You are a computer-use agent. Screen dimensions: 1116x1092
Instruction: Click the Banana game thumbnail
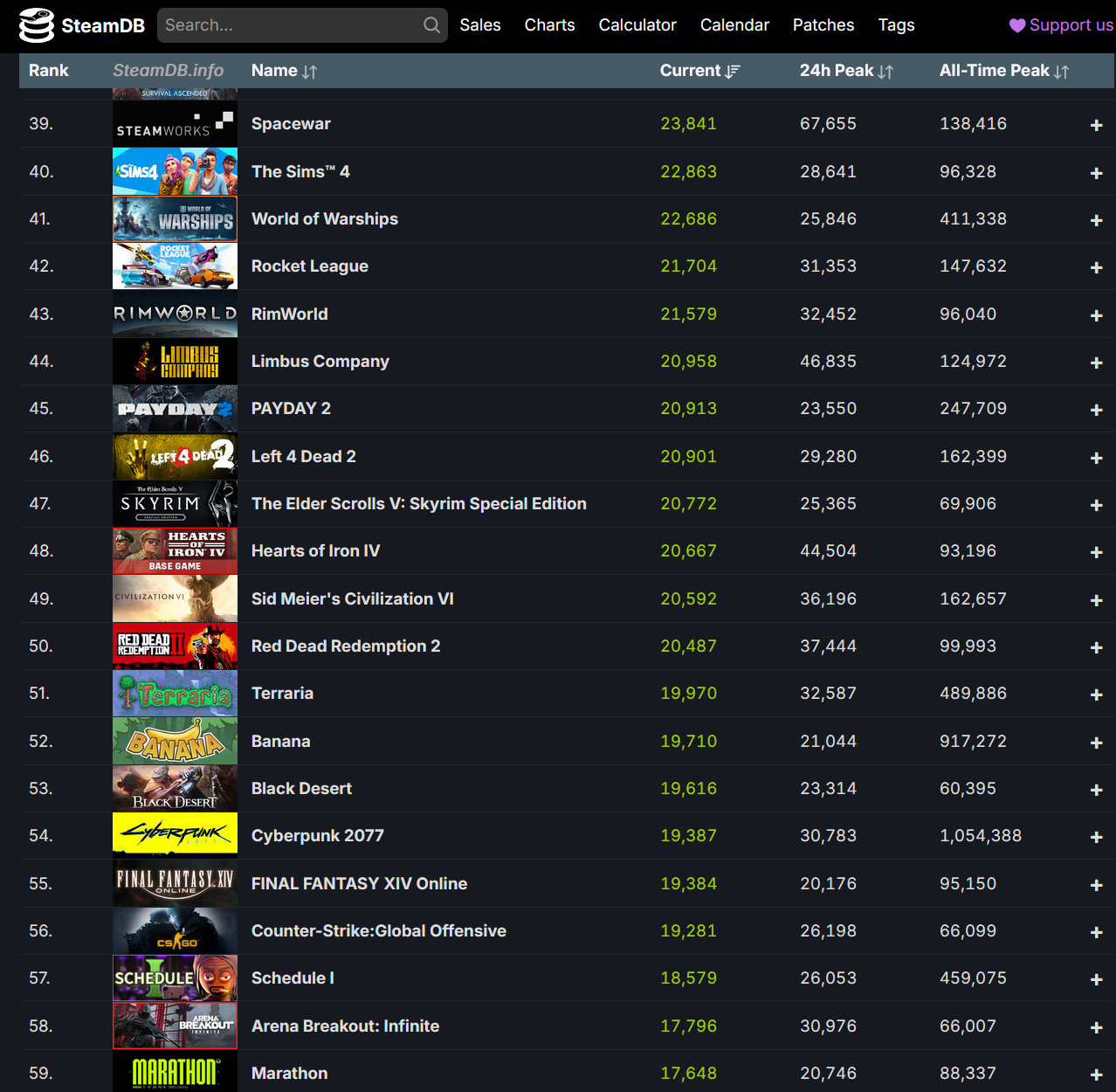click(175, 741)
